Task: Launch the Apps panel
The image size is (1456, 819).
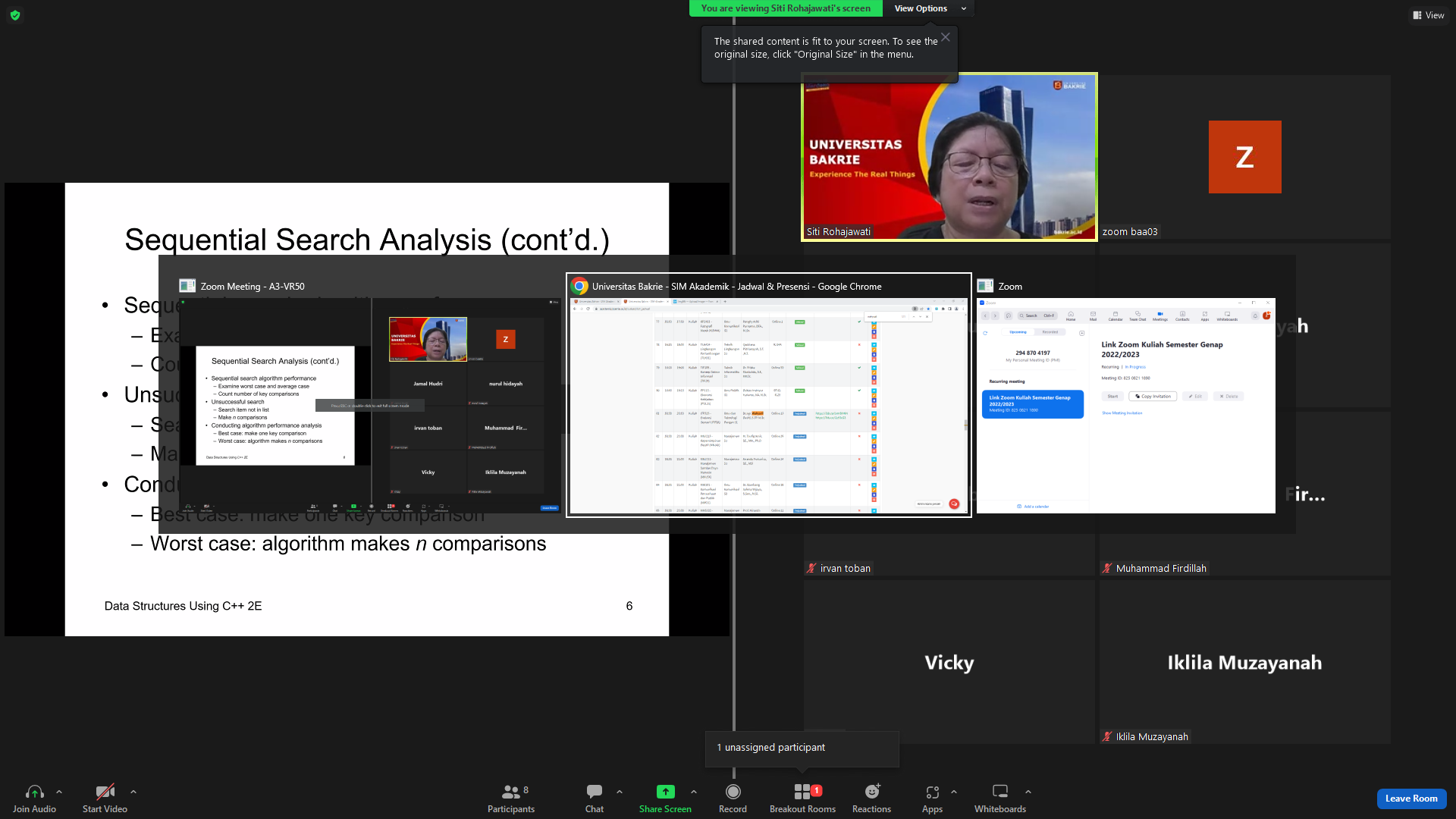Action: (x=932, y=798)
